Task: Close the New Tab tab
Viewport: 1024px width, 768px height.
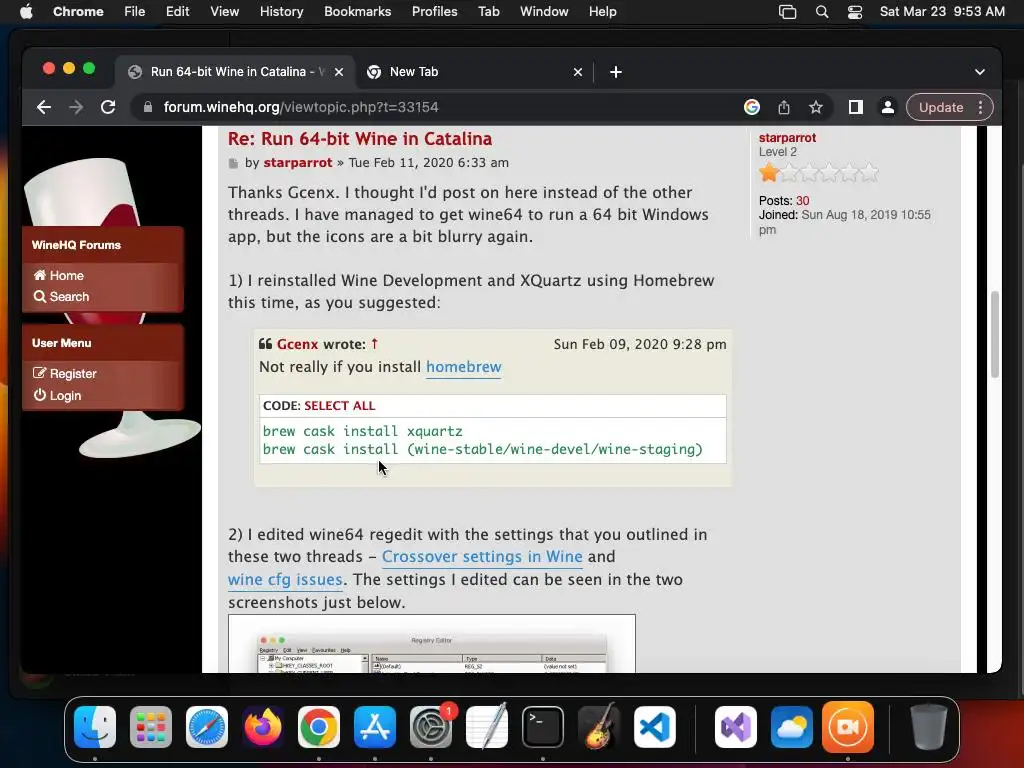Action: (578, 72)
